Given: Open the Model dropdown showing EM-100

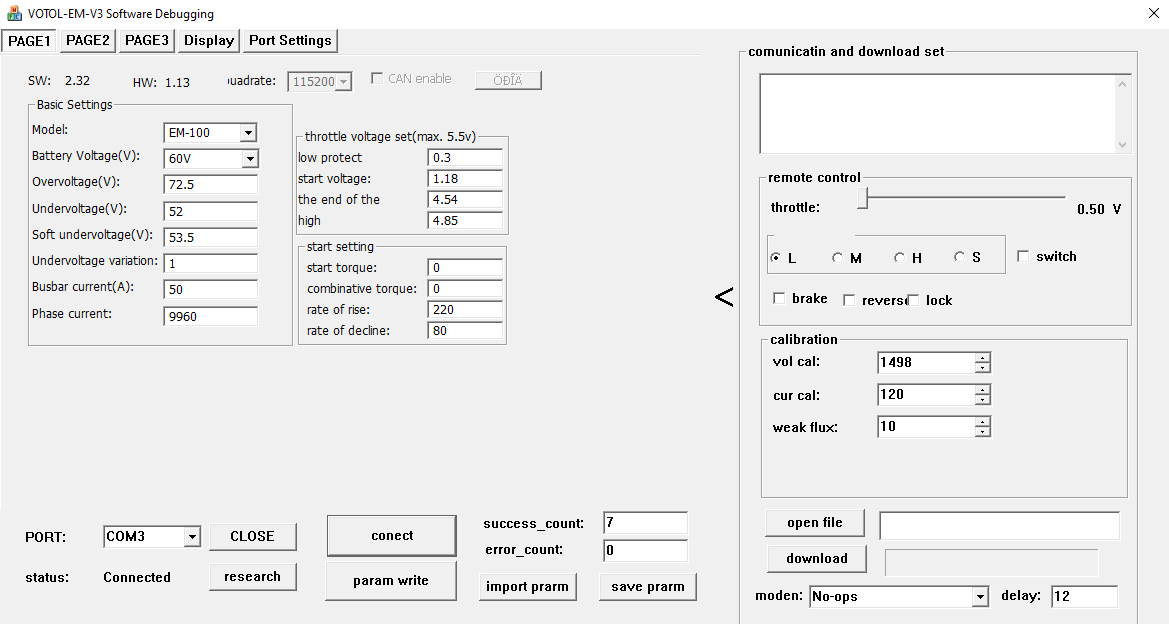Looking at the screenshot, I should [x=248, y=133].
